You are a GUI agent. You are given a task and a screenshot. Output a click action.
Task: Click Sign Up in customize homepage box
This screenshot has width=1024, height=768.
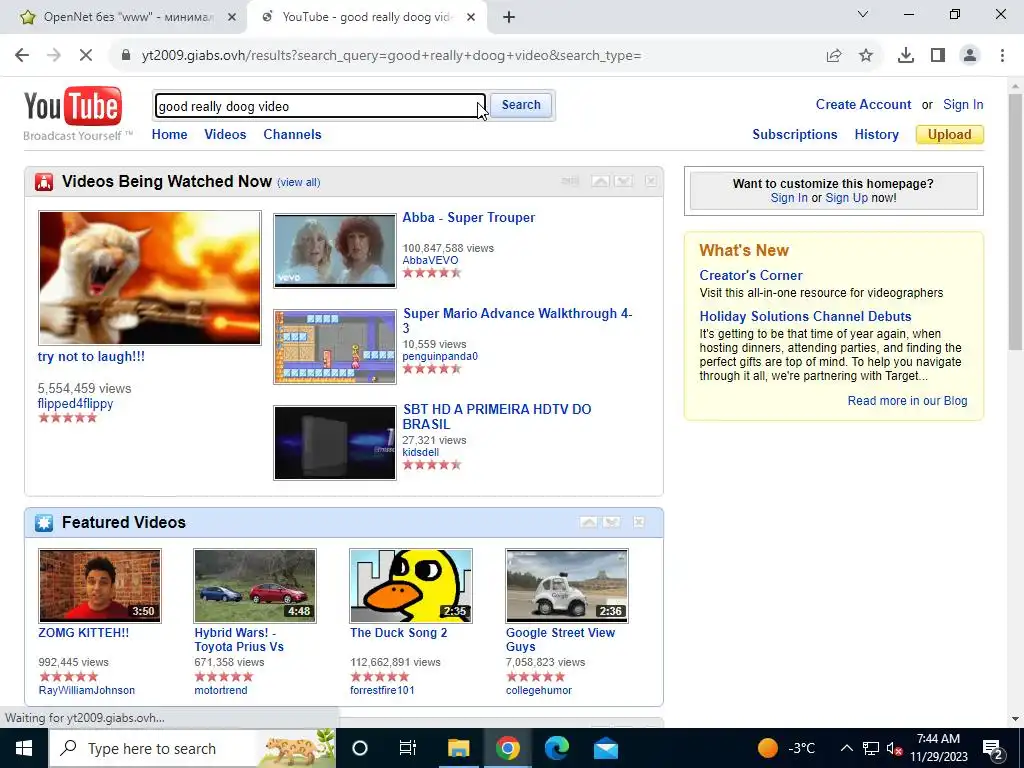846,198
